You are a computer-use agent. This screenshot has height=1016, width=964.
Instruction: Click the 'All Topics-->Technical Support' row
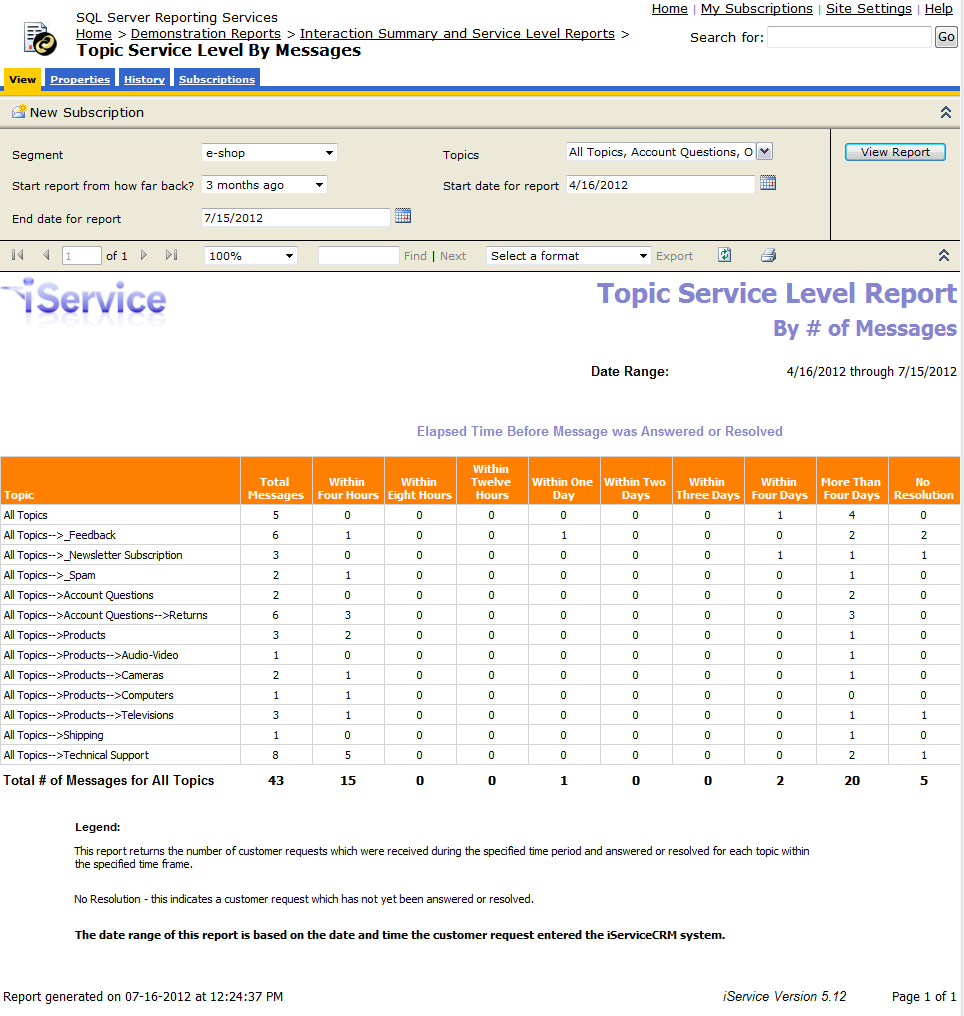coord(480,756)
